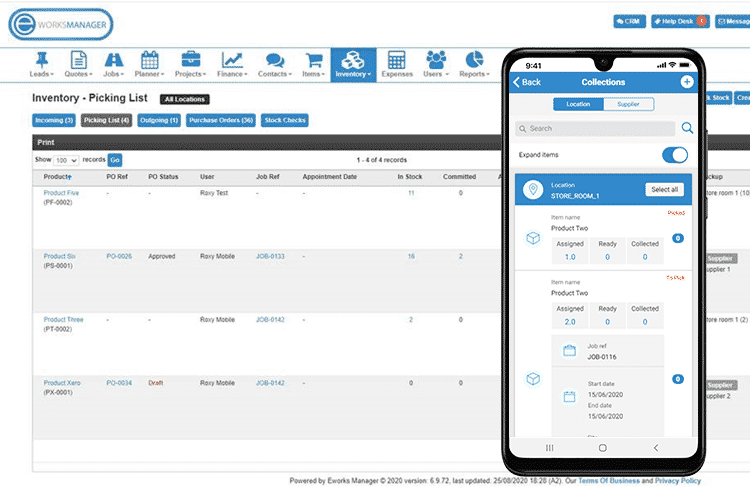Tap the plus icon in Collections header
The height and width of the screenshot is (500, 750).
pyautogui.click(x=687, y=82)
